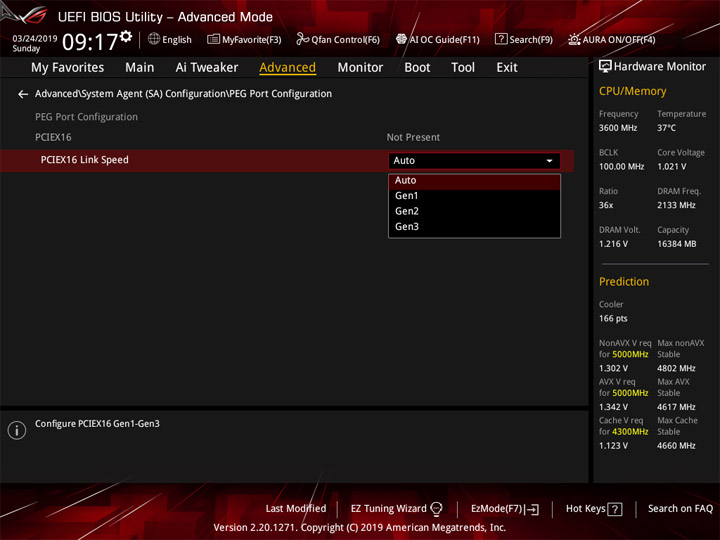The image size is (720, 540).
Task: Click Search on FAQ link
Action: coord(680,509)
